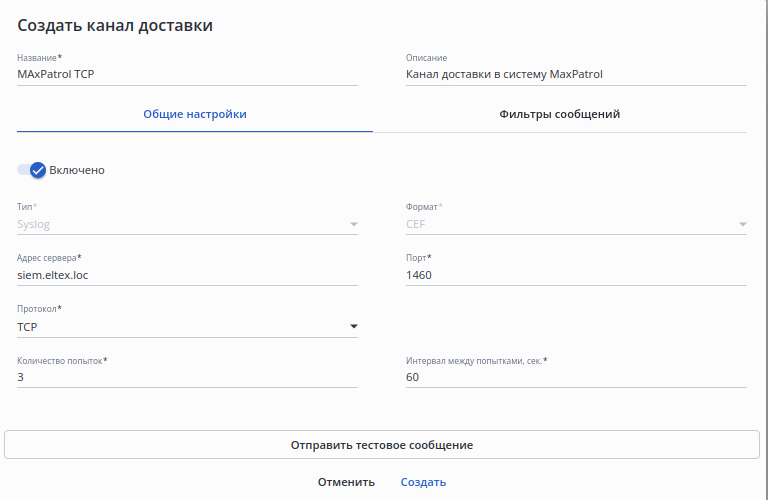Image resolution: width=768 pixels, height=500 pixels.
Task: Click the arrow icon of Формат dropdown
Action: click(742, 224)
